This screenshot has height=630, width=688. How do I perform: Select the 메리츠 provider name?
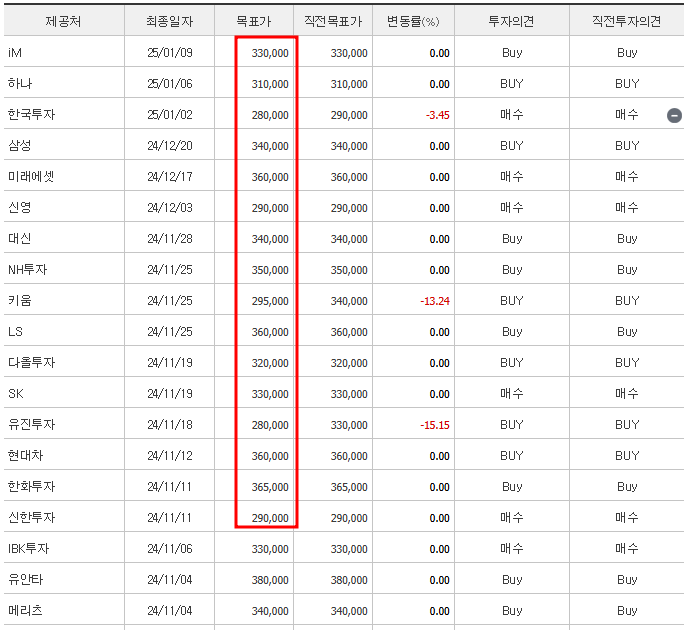25,610
